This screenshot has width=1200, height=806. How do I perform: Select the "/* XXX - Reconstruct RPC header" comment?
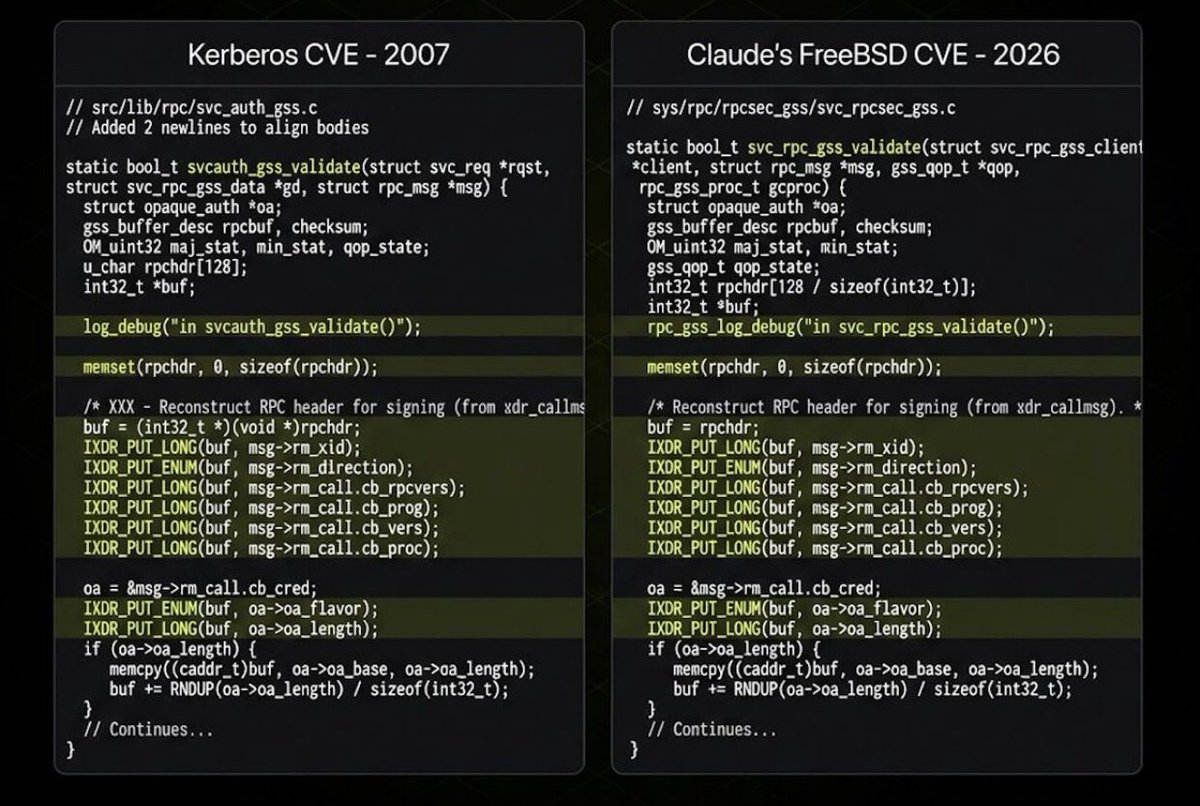tap(334, 407)
